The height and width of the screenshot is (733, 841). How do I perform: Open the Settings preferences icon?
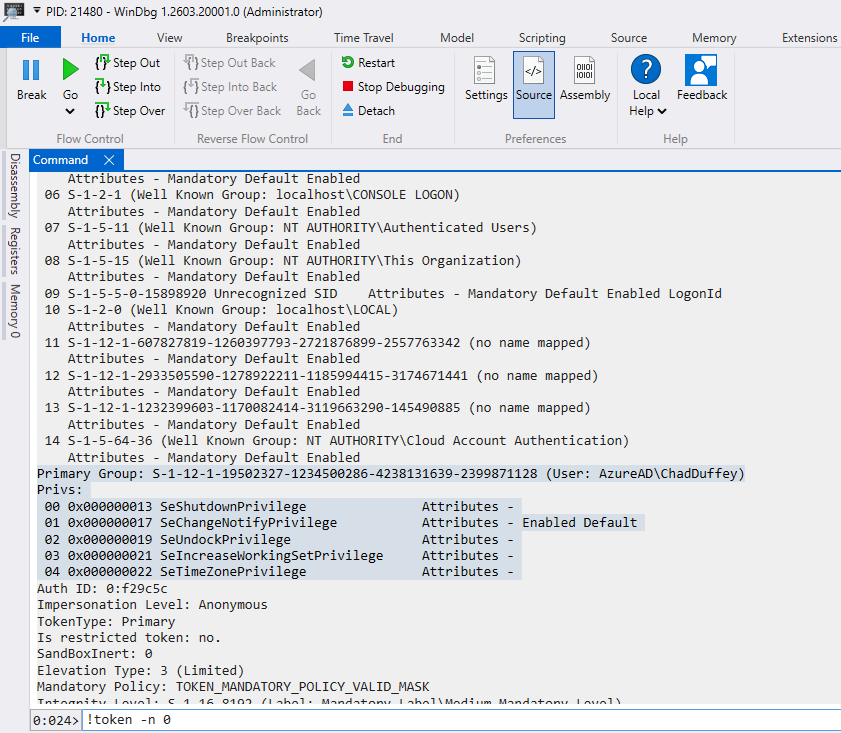[485, 70]
